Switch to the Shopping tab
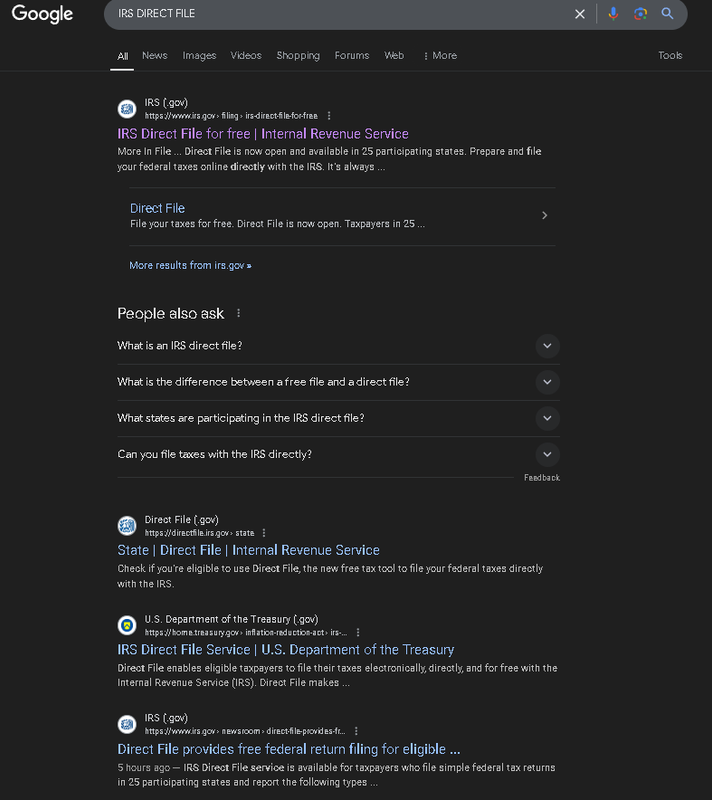The width and height of the screenshot is (712, 800). click(x=298, y=56)
